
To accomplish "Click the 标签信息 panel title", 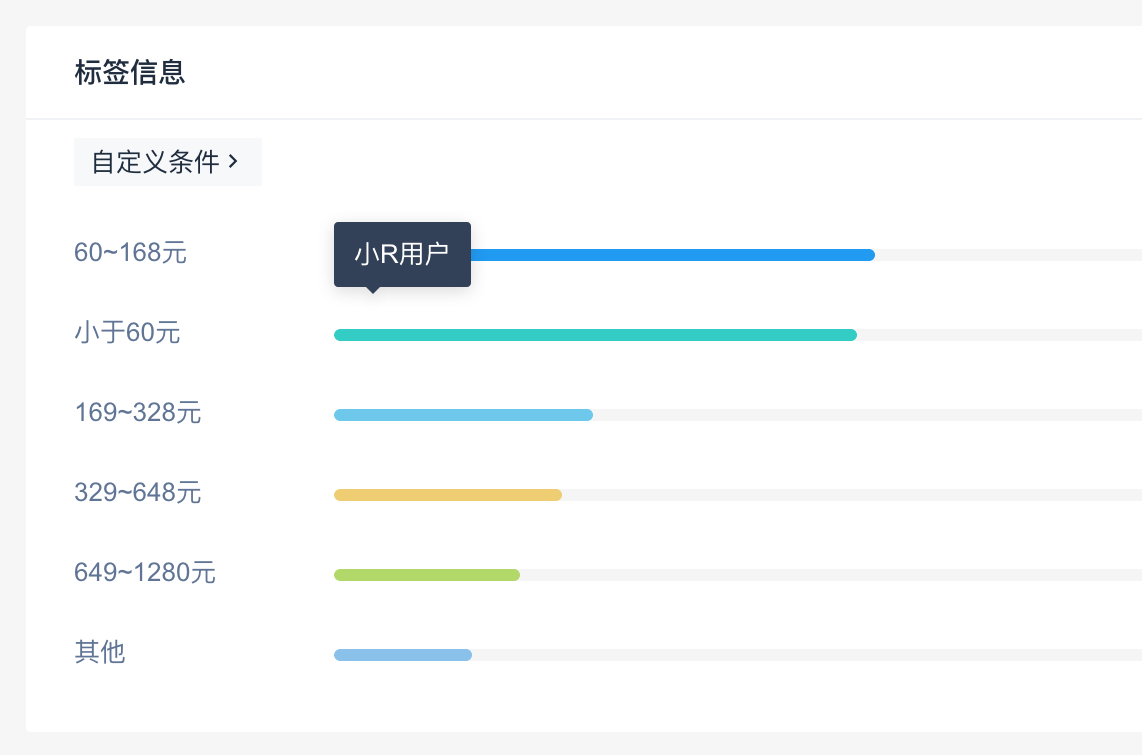I will click(130, 73).
